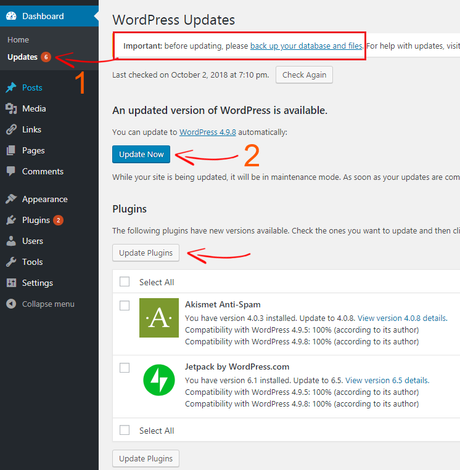Click the Posts pushpin icon
The image size is (460, 470).
[x=11, y=87]
